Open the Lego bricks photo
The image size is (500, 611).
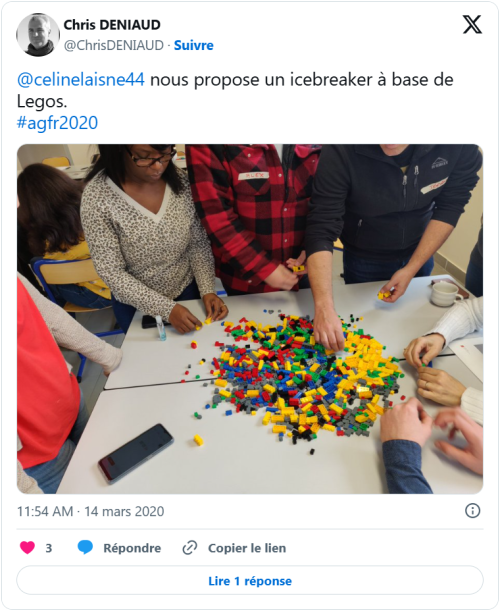tap(250, 319)
